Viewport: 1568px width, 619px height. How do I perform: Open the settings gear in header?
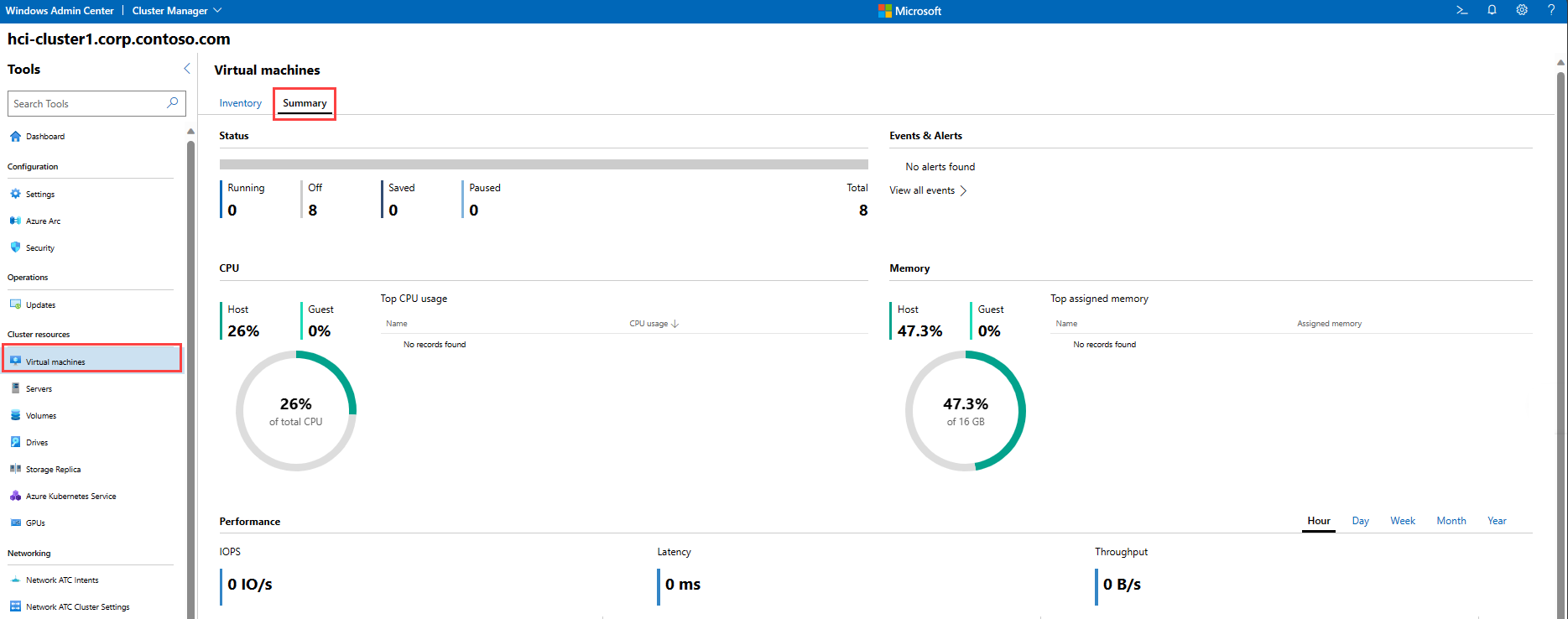point(1521,11)
